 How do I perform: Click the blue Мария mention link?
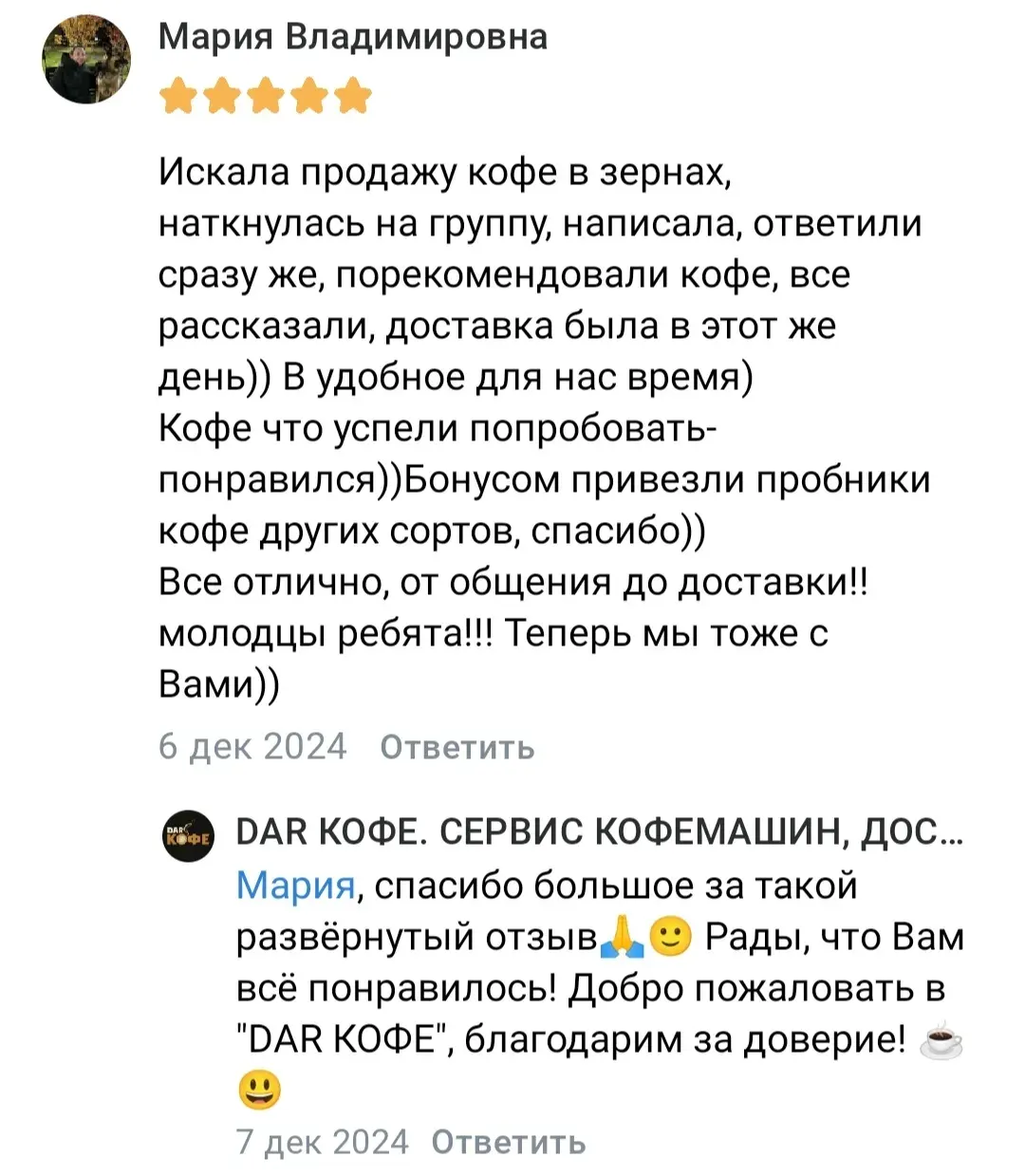pyautogui.click(x=295, y=886)
